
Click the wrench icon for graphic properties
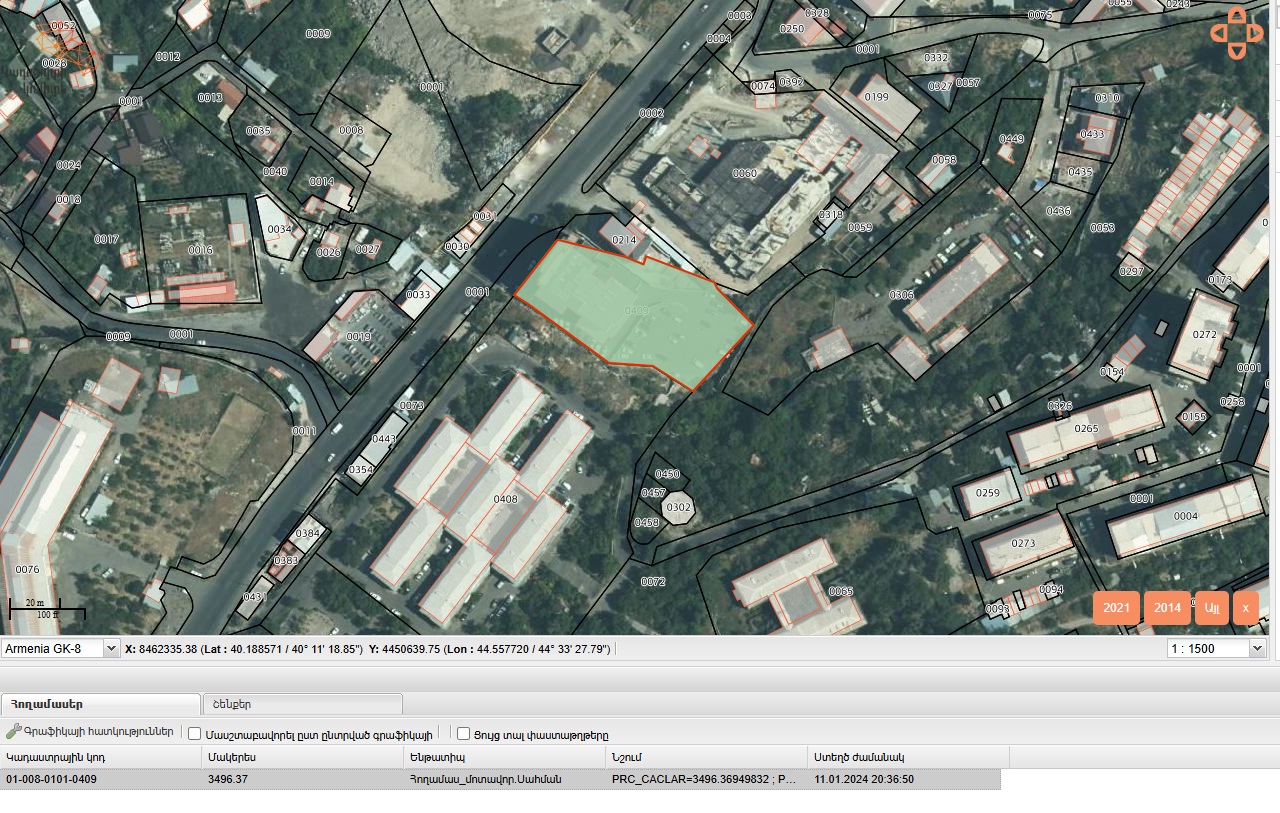pyautogui.click(x=13, y=732)
